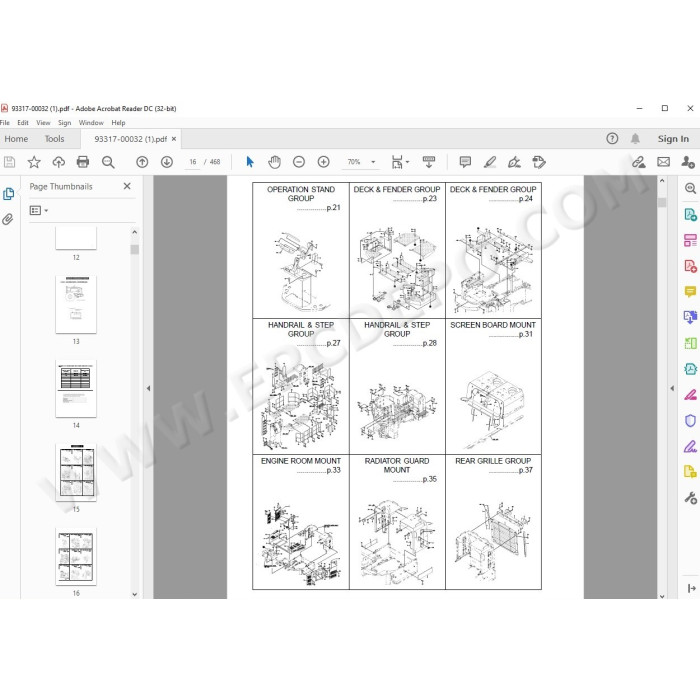
Task: Switch to the Tools tab
Action: tap(54, 139)
